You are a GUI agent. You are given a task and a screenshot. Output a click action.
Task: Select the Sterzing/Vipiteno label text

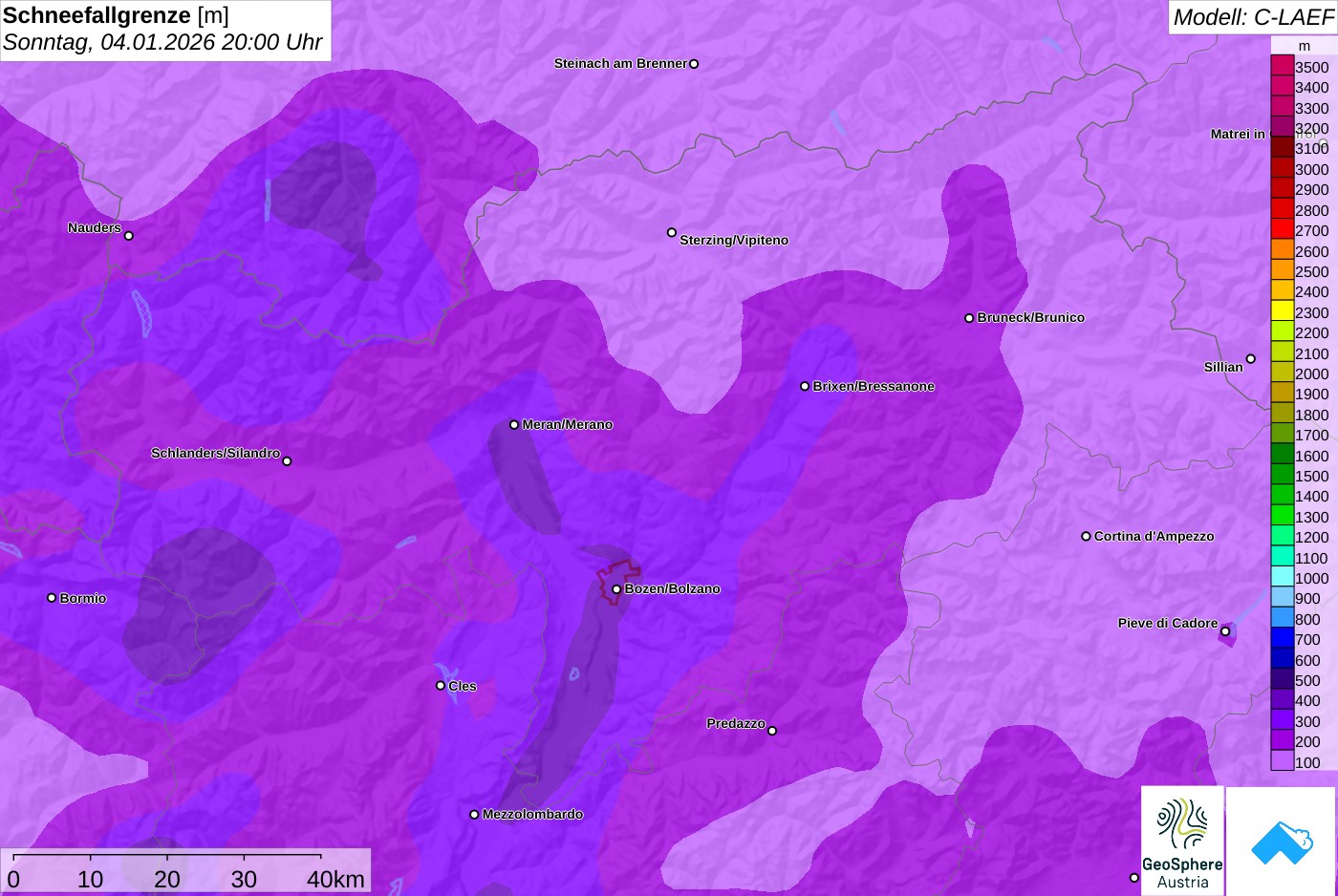734,241
